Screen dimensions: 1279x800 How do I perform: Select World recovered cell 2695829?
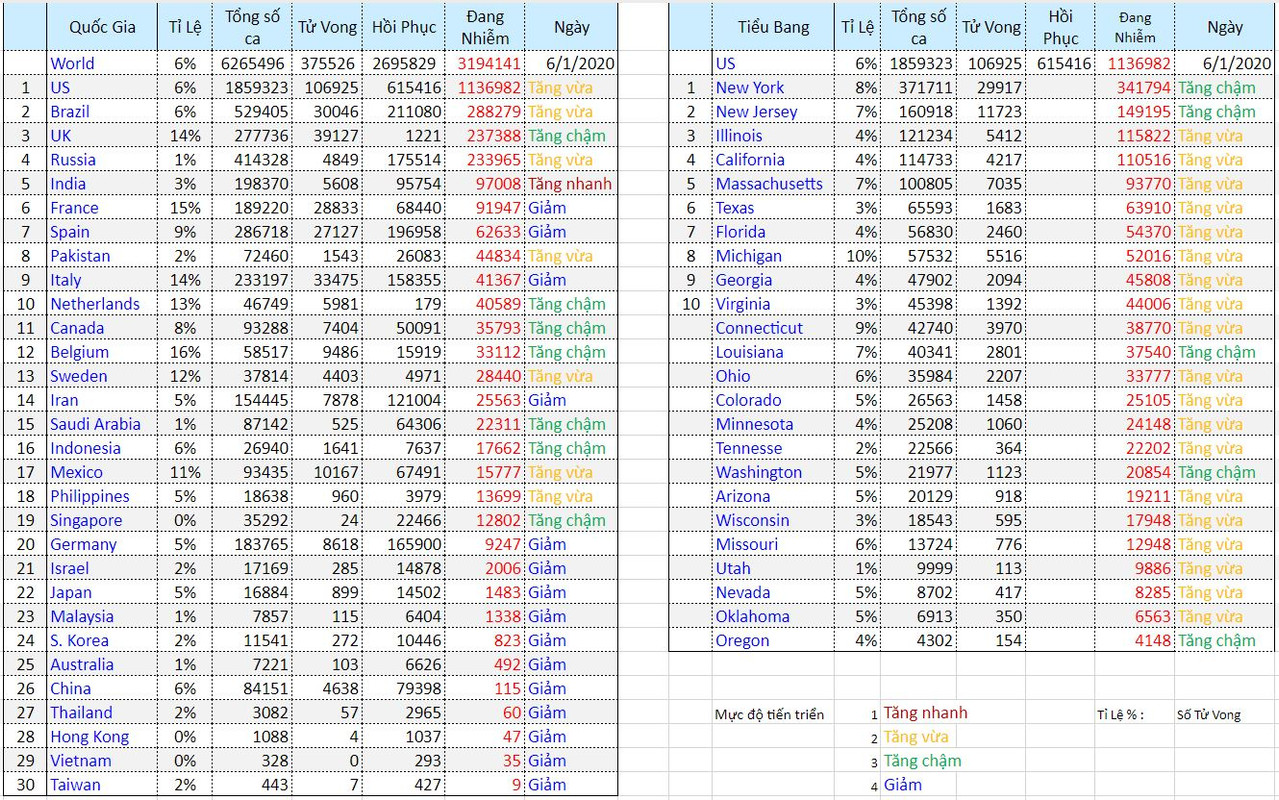pos(403,63)
